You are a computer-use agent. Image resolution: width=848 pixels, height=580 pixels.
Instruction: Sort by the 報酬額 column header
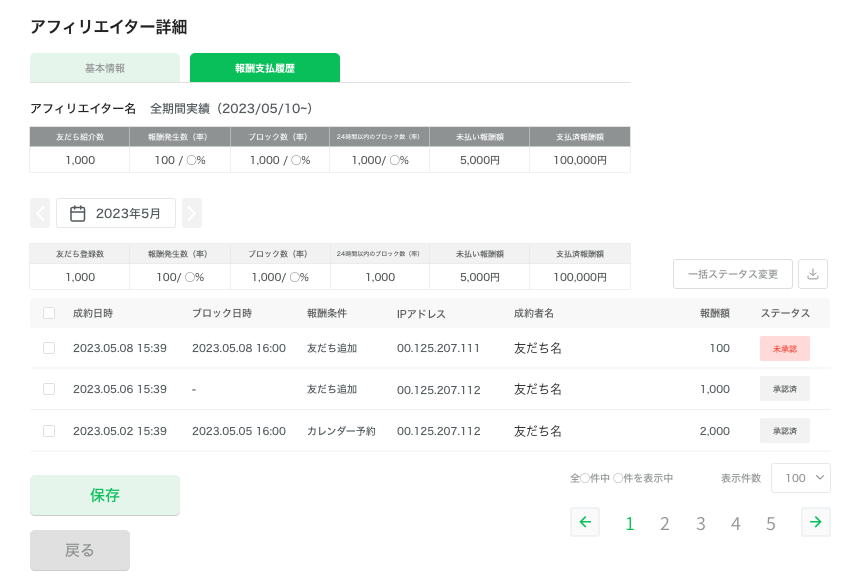point(714,313)
